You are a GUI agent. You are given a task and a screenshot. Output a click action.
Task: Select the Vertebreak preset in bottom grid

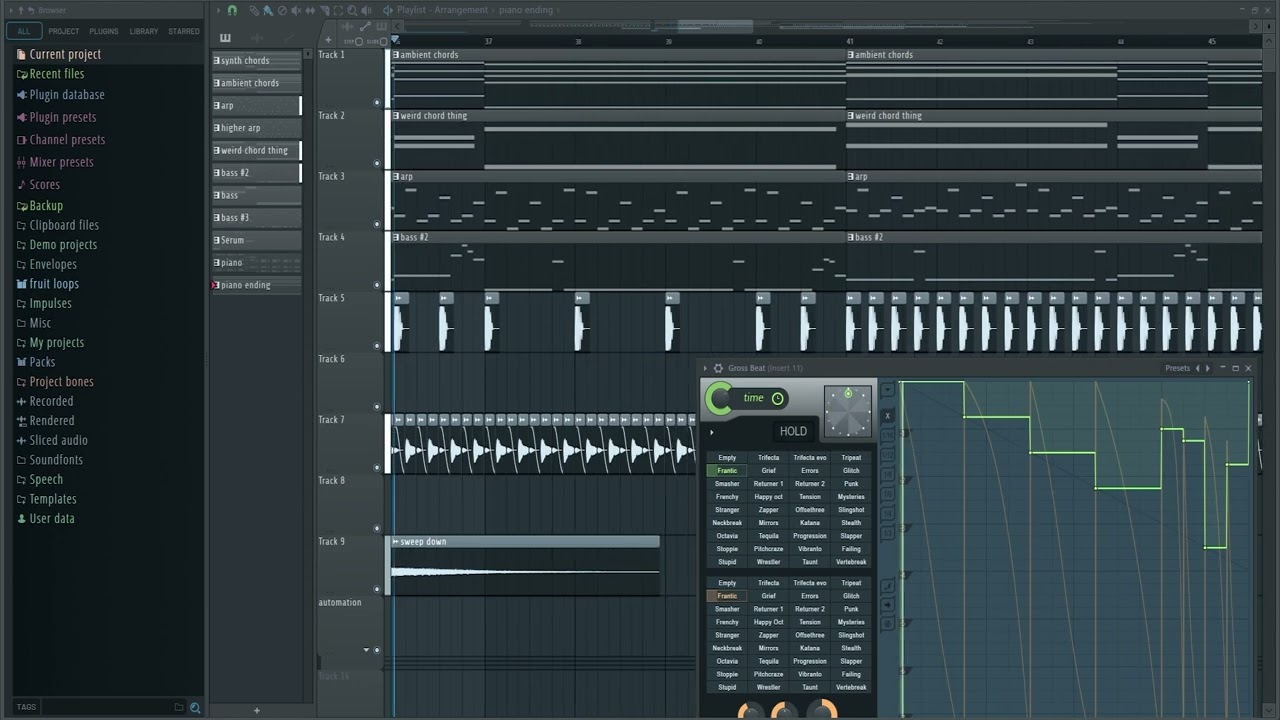click(851, 687)
